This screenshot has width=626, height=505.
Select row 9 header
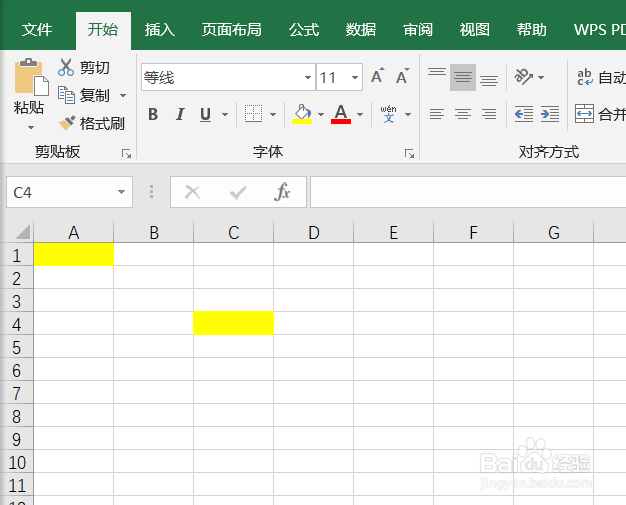pos(16,439)
